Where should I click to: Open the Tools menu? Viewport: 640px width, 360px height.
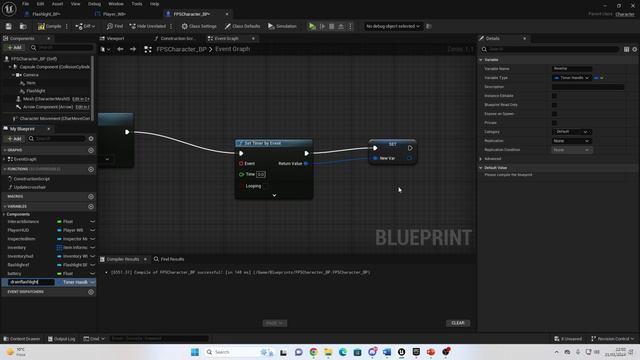pos(137,4)
